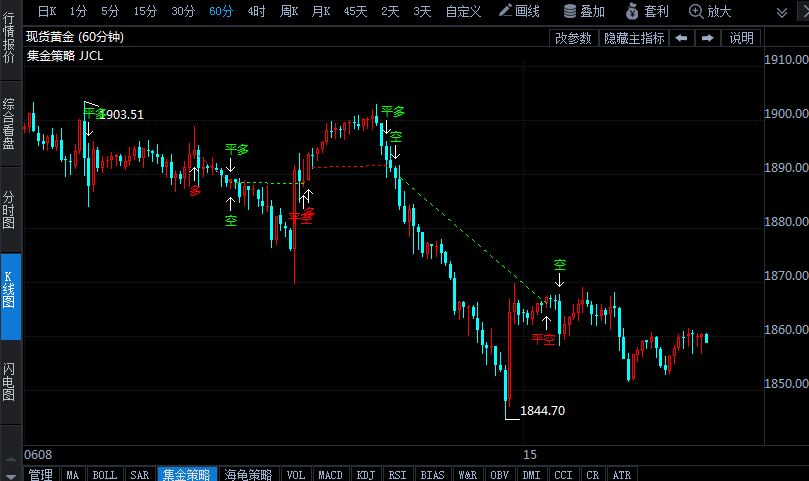Open 行情报价 sidebar panel

tap(9, 38)
